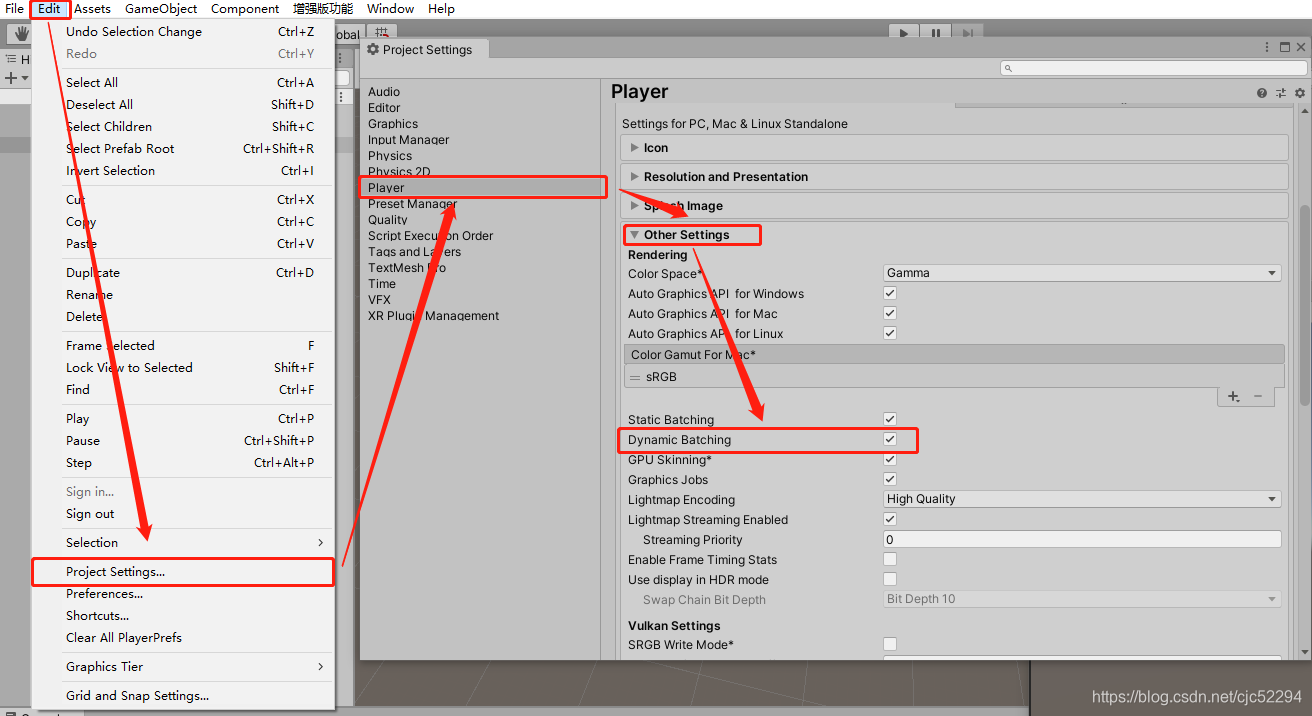Toggle Auto Graphics API for Linux

tap(890, 333)
